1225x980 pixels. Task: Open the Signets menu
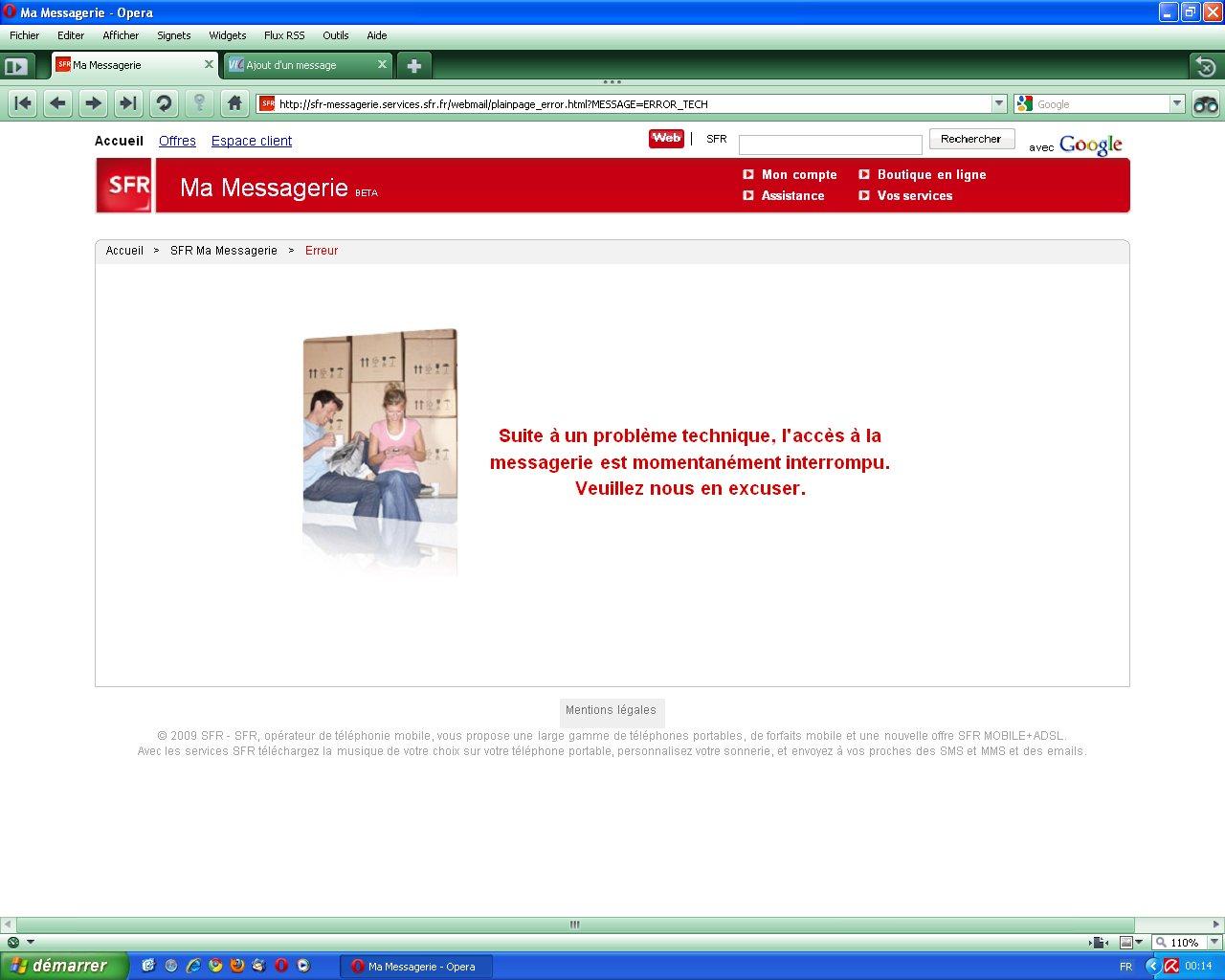point(174,35)
